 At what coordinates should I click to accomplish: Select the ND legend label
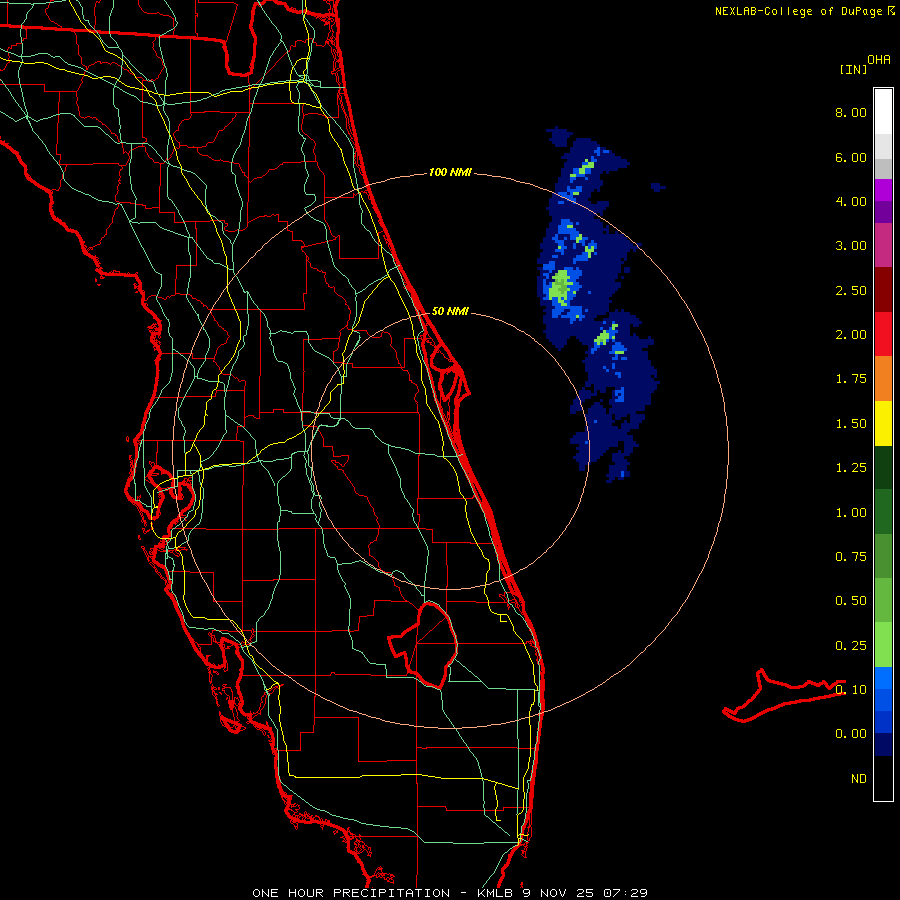[x=859, y=779]
